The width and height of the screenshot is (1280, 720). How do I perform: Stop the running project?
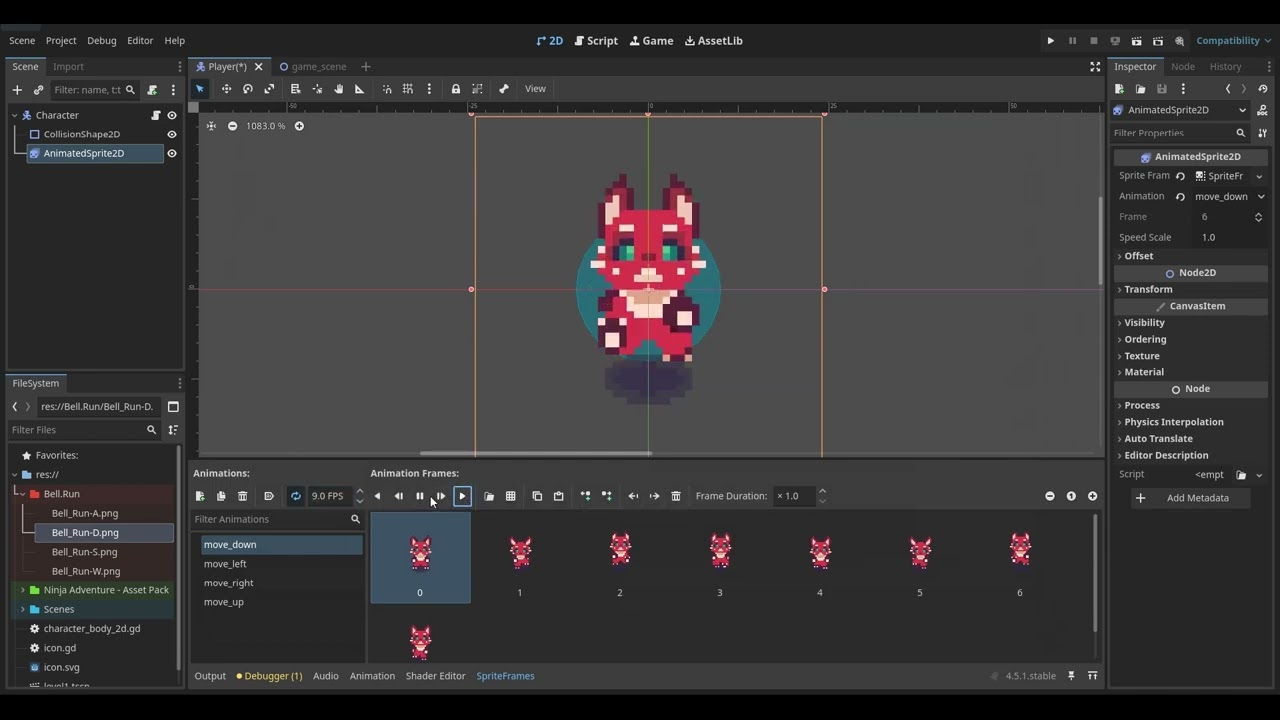point(1094,41)
